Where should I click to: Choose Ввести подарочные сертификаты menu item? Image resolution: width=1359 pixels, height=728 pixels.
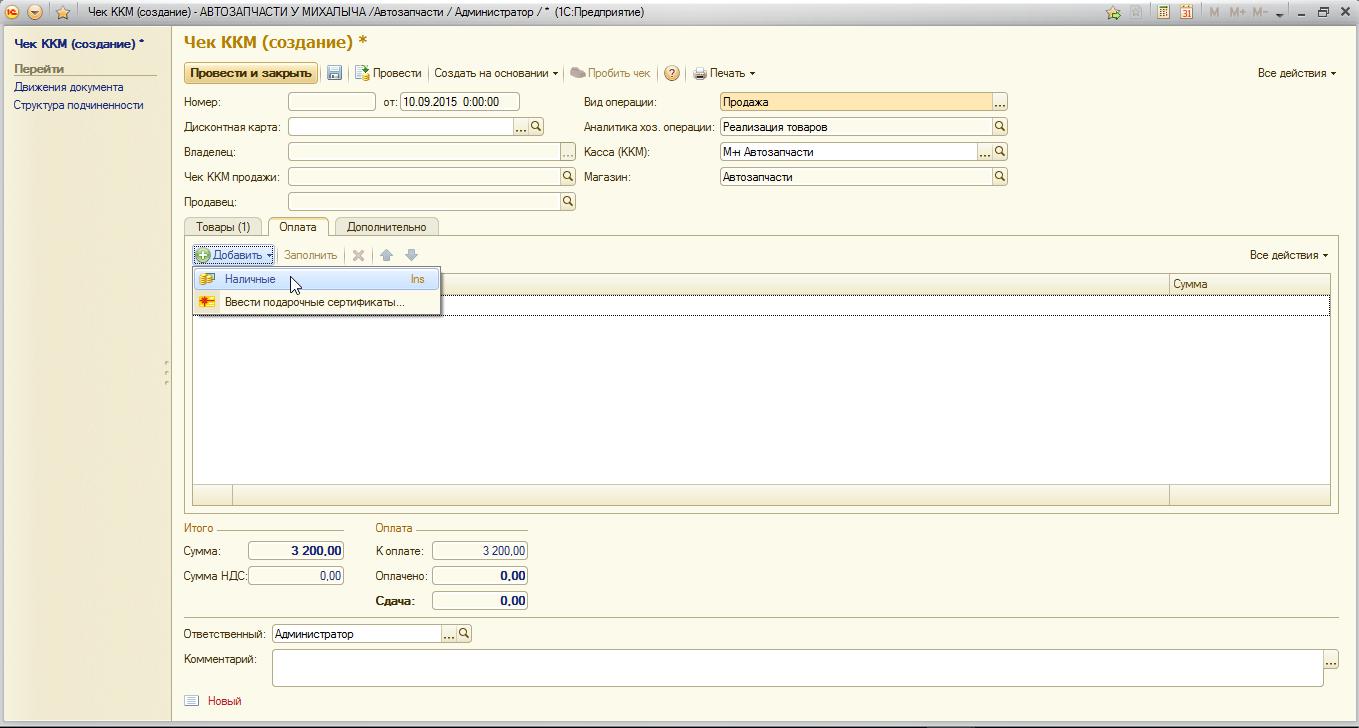314,302
